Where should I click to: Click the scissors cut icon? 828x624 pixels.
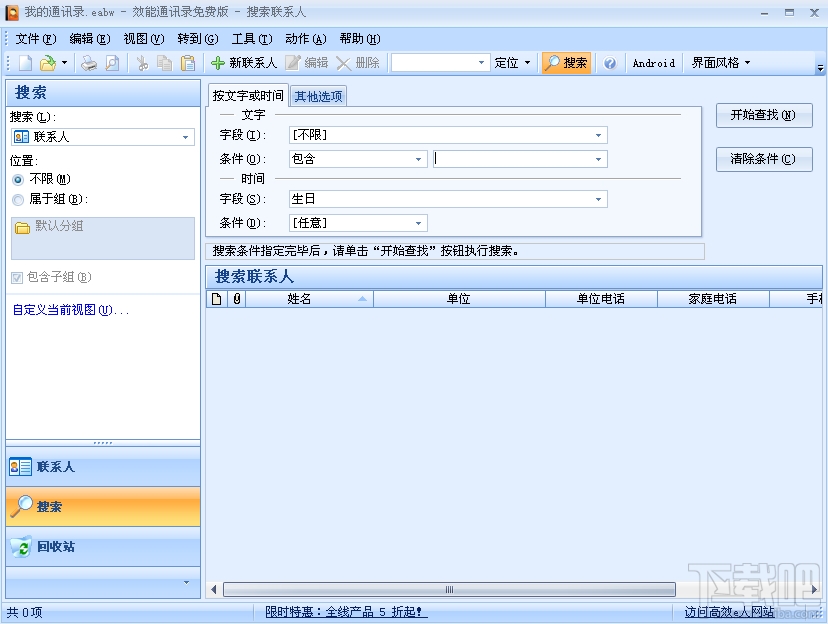point(142,63)
